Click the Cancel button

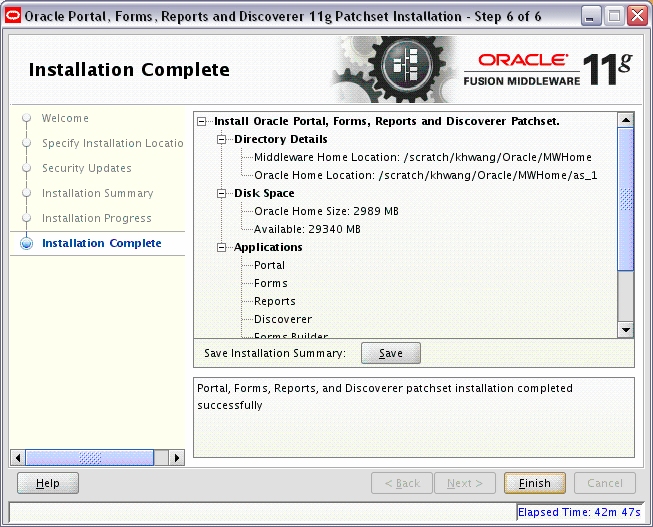tap(605, 483)
